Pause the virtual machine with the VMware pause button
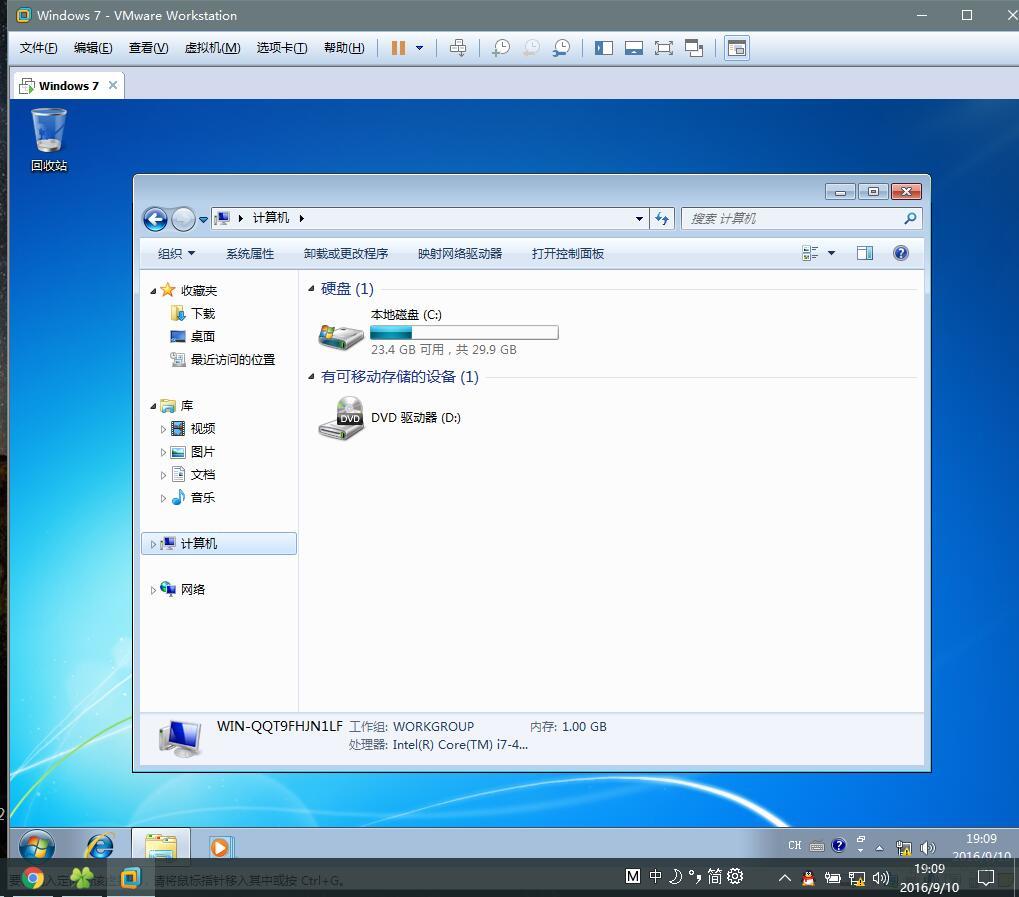Image resolution: width=1019 pixels, height=897 pixels. (398, 48)
